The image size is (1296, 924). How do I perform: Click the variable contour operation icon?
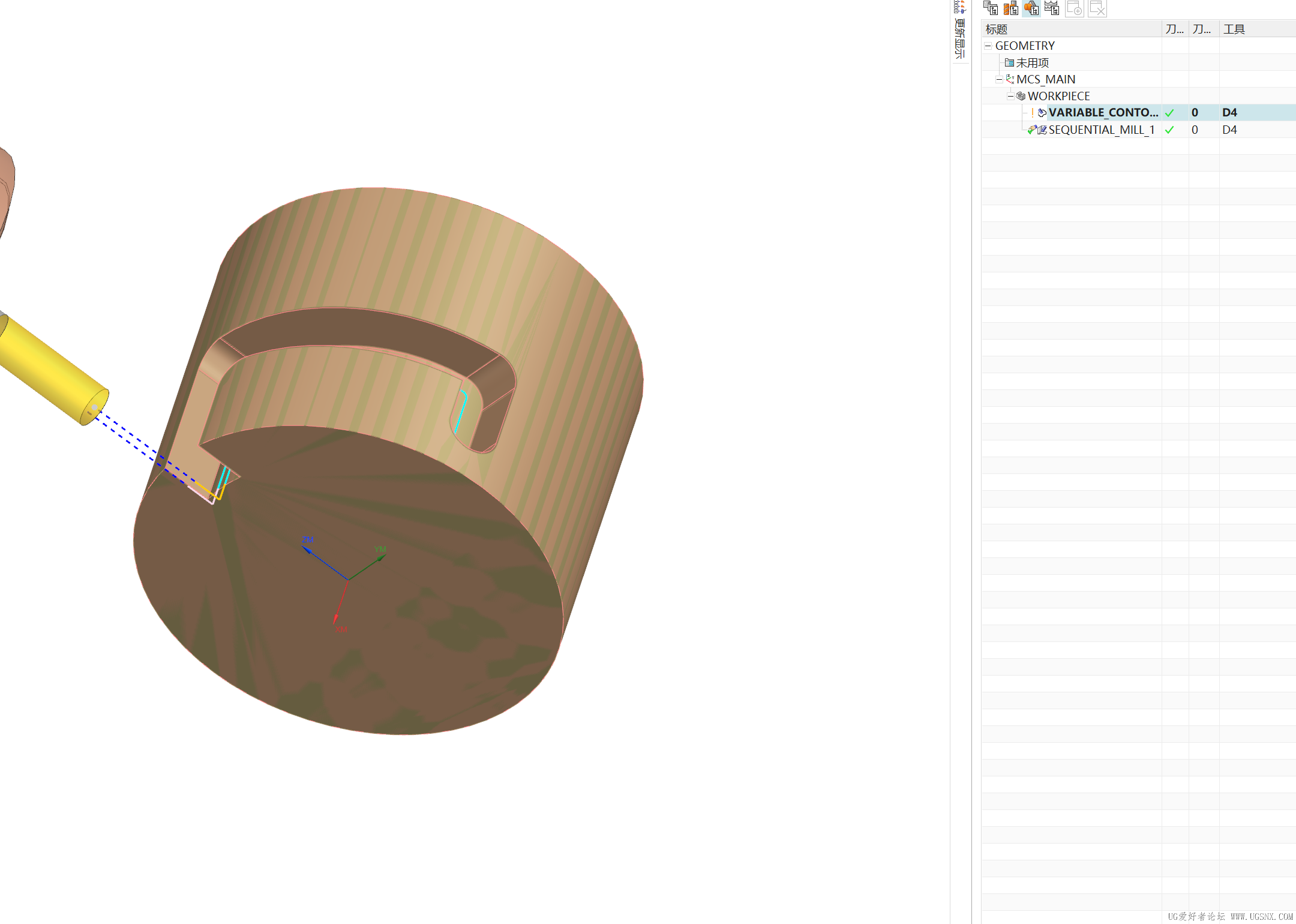click(1042, 113)
